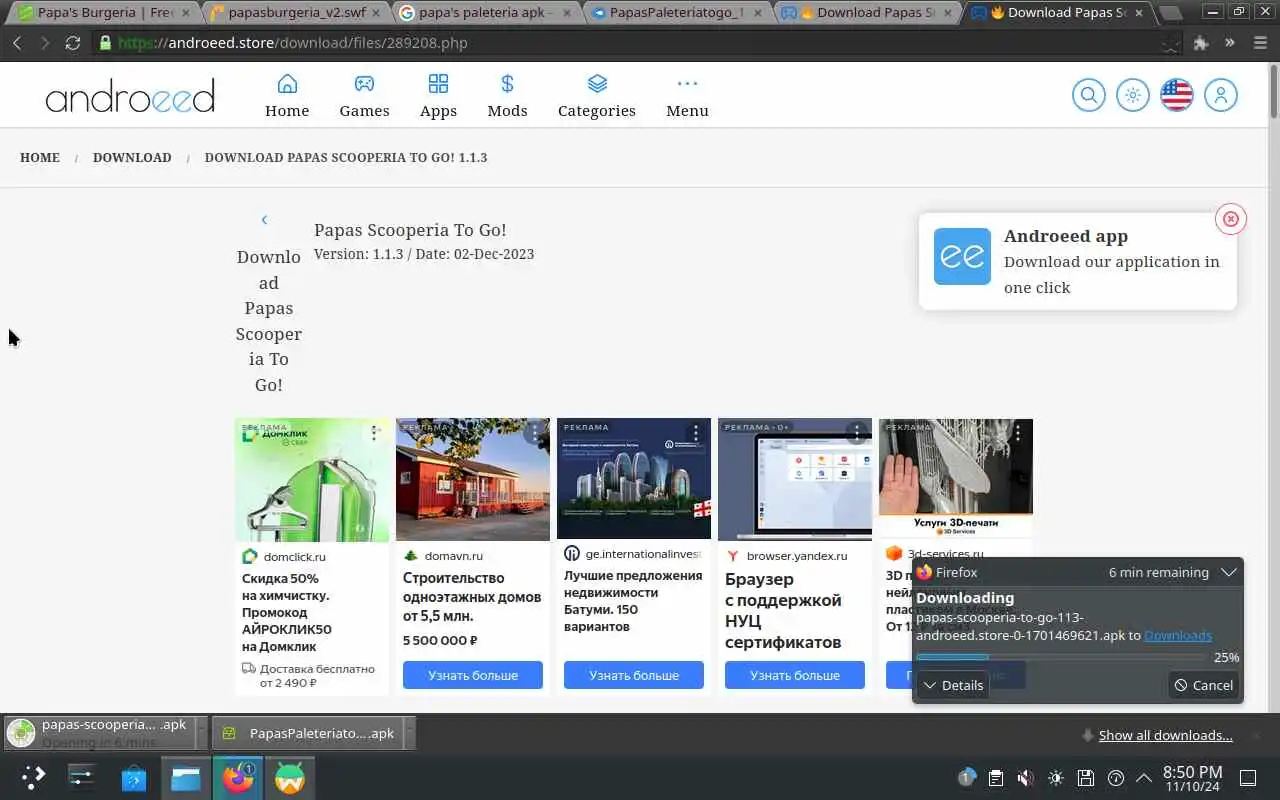Click papas-scooperia apk download bar item
Viewport: 1280px width, 800px height.
click(x=98, y=733)
